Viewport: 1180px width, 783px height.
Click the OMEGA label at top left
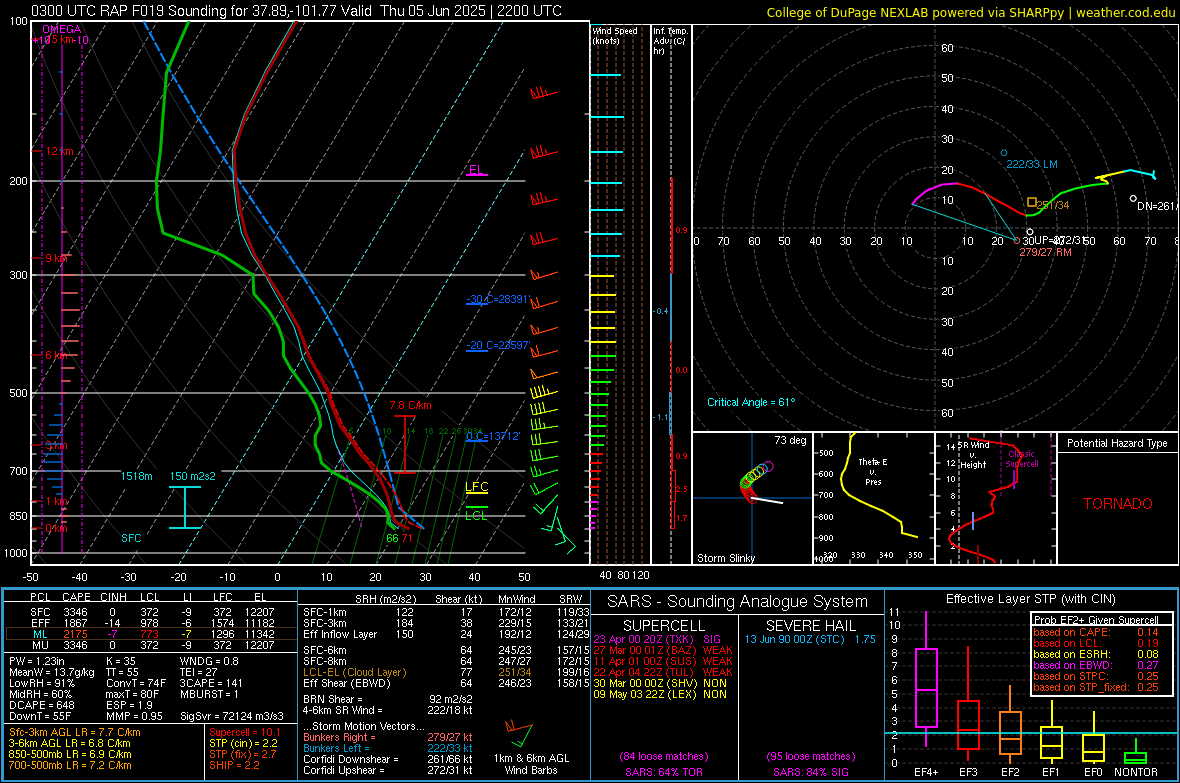click(62, 29)
